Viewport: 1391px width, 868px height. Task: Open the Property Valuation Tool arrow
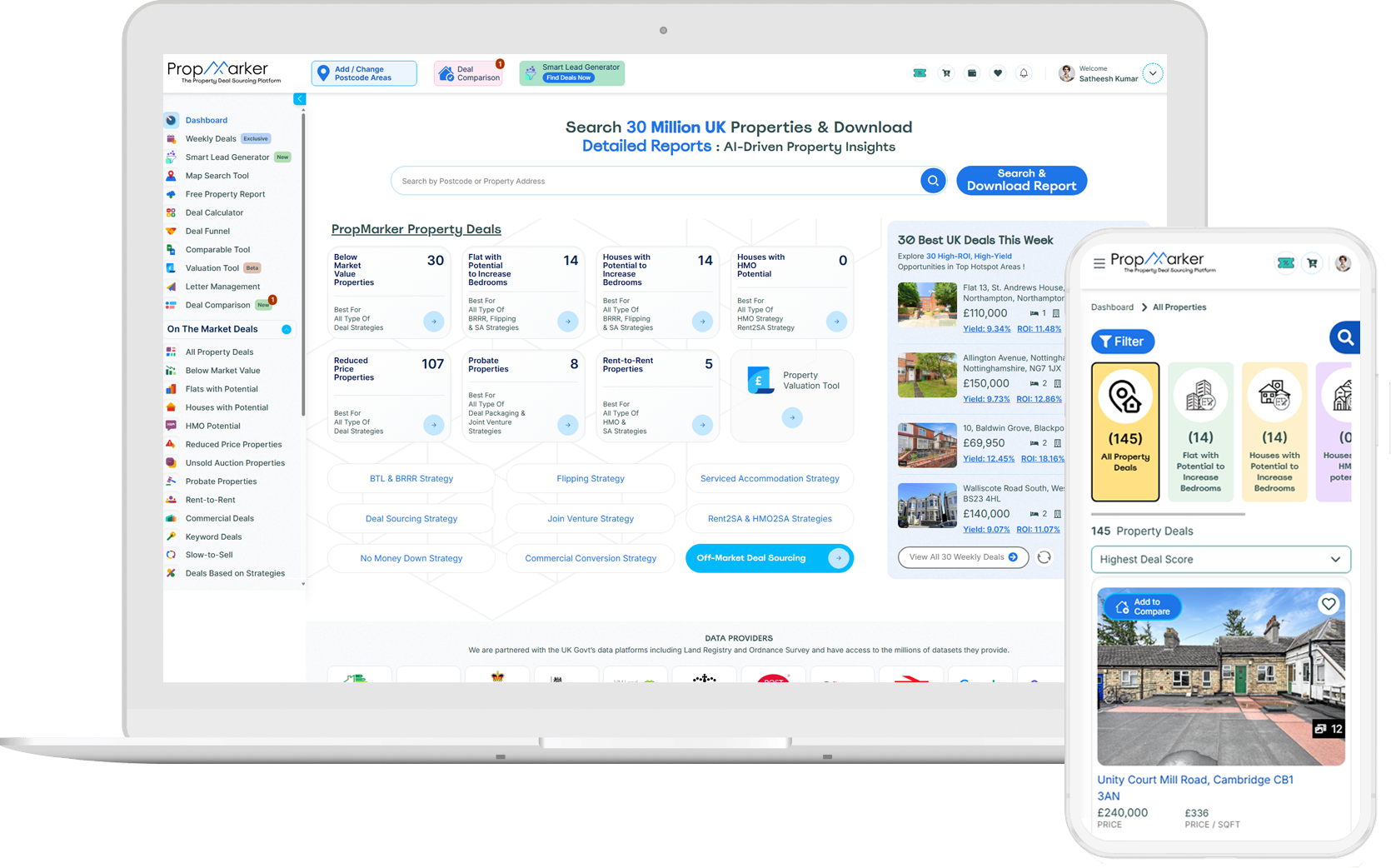pos(792,417)
